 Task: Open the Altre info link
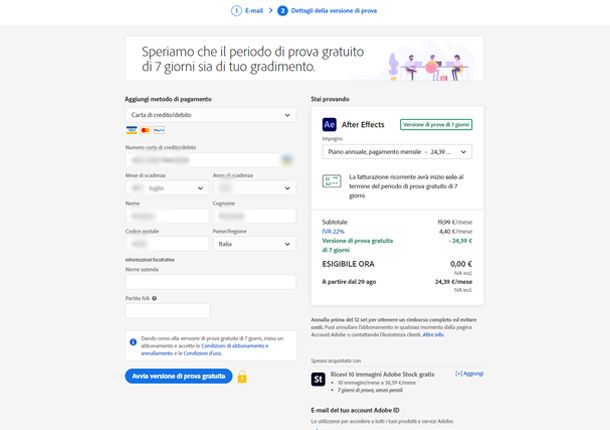pos(433,335)
